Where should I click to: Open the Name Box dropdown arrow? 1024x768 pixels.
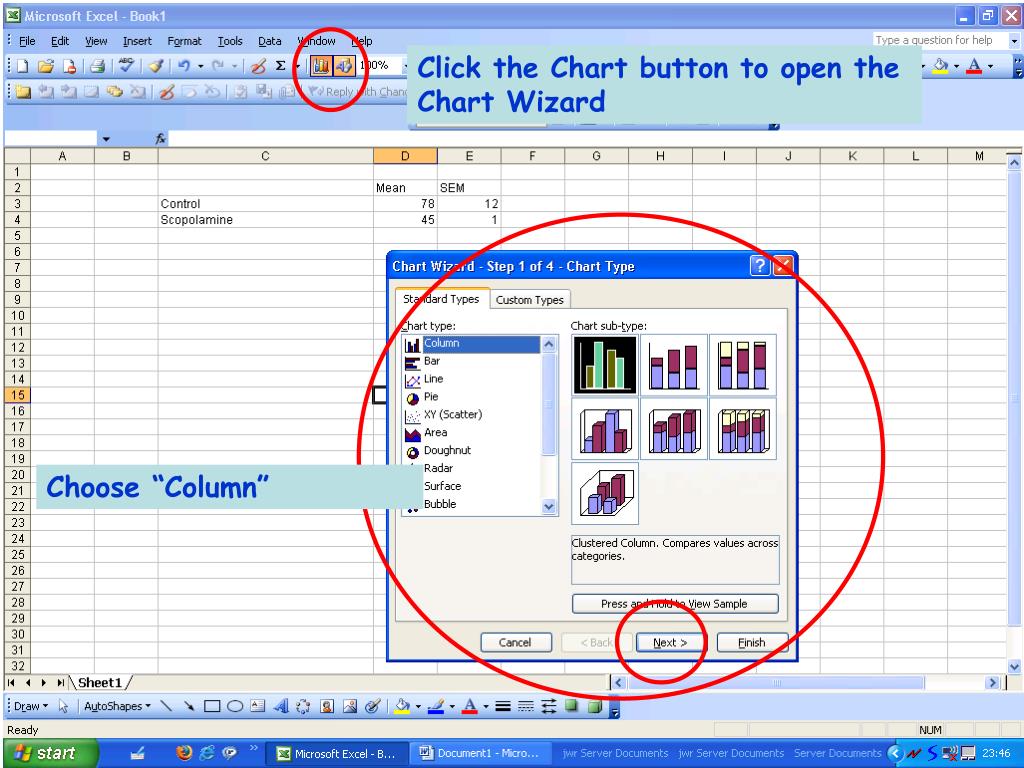106,139
